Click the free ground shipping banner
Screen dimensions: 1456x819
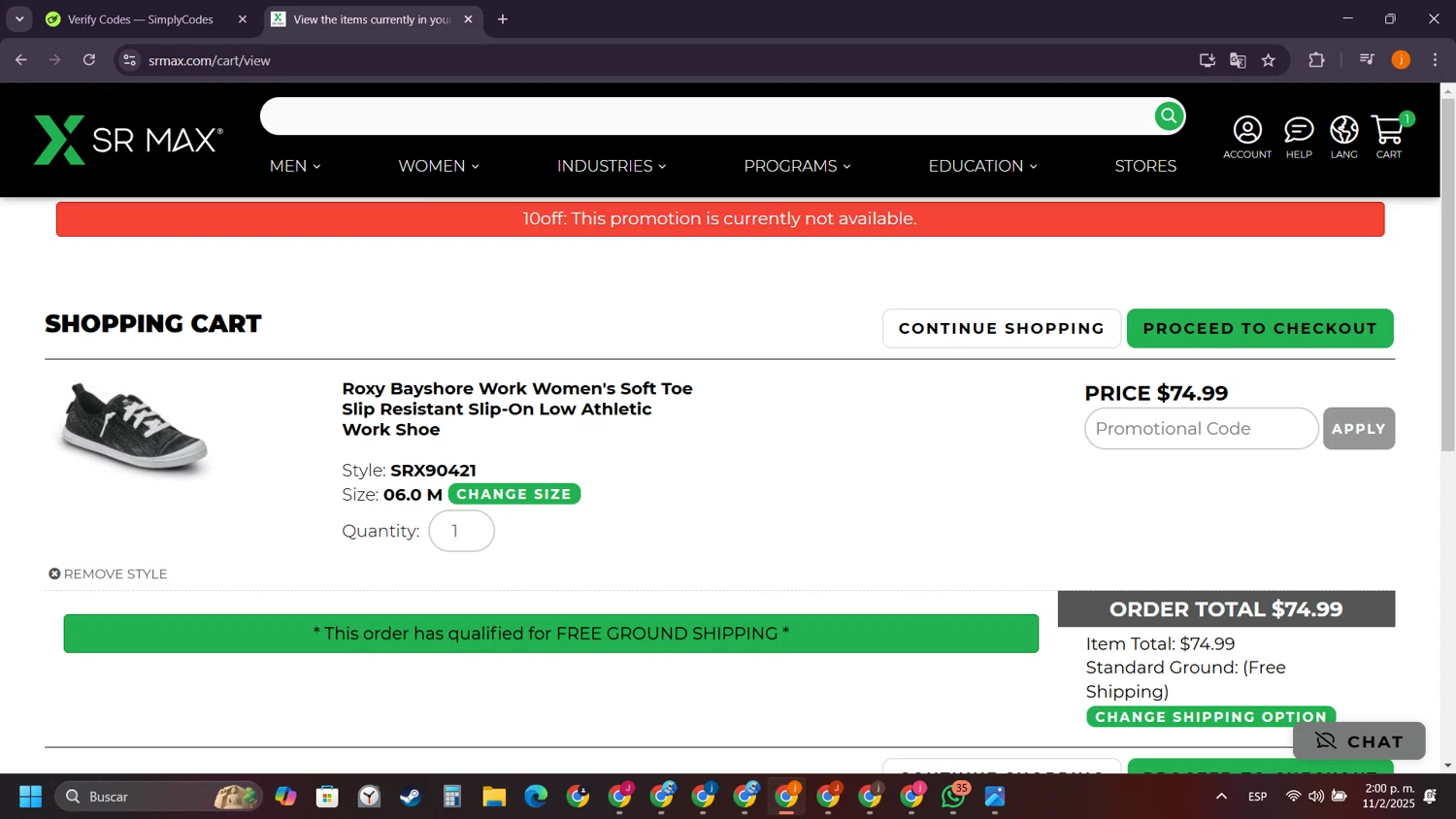tap(551, 634)
